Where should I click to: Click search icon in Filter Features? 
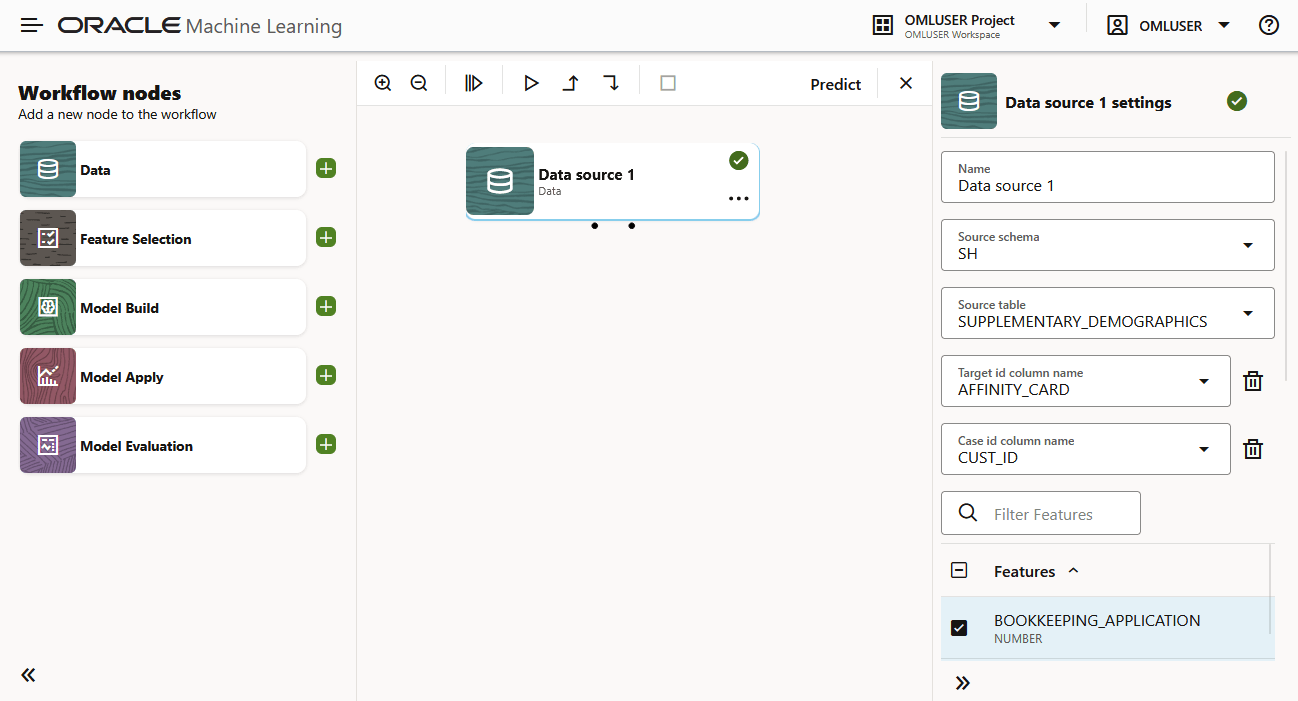968,513
